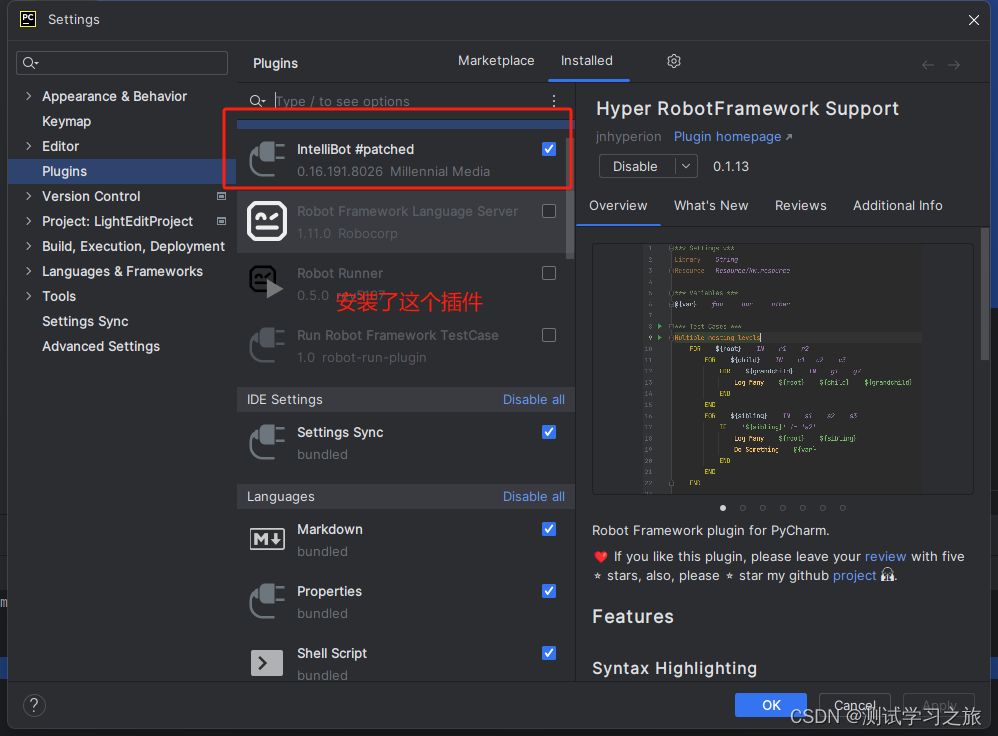Uncheck the IntelliBot #patched checkbox

click(x=548, y=148)
